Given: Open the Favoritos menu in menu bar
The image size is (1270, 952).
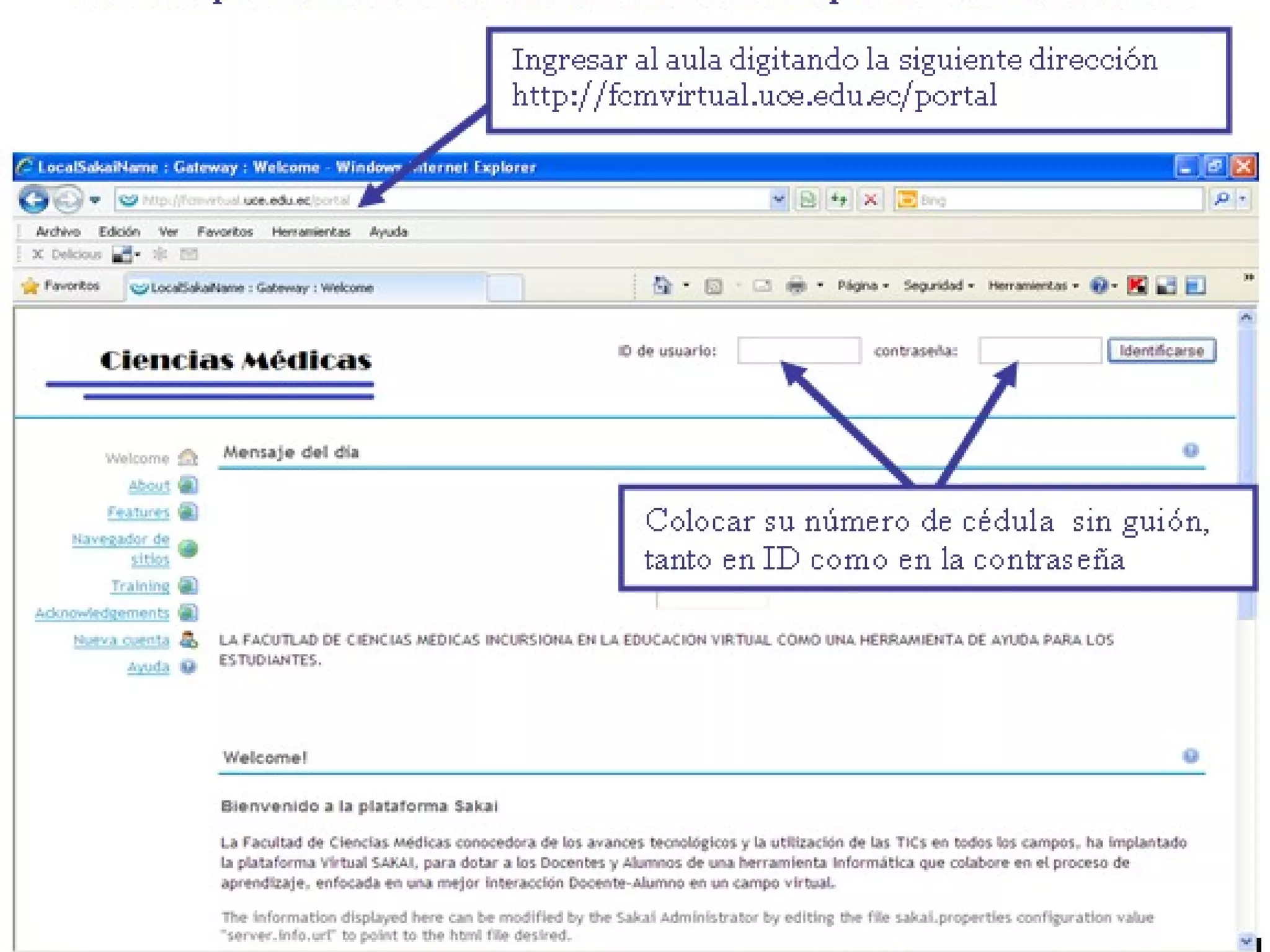Looking at the screenshot, I should (x=224, y=232).
